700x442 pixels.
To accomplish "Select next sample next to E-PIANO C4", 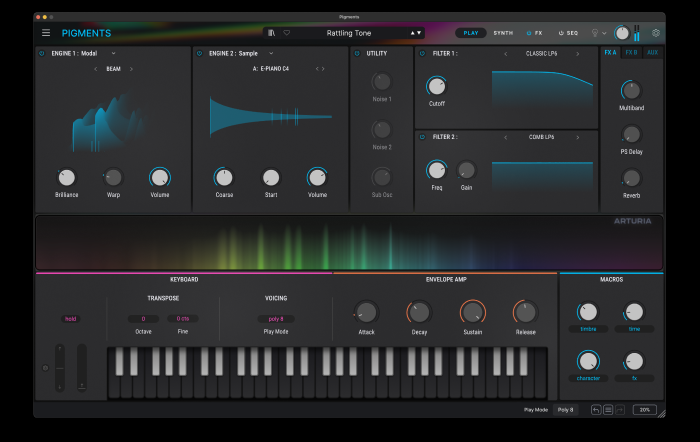I will pos(323,69).
